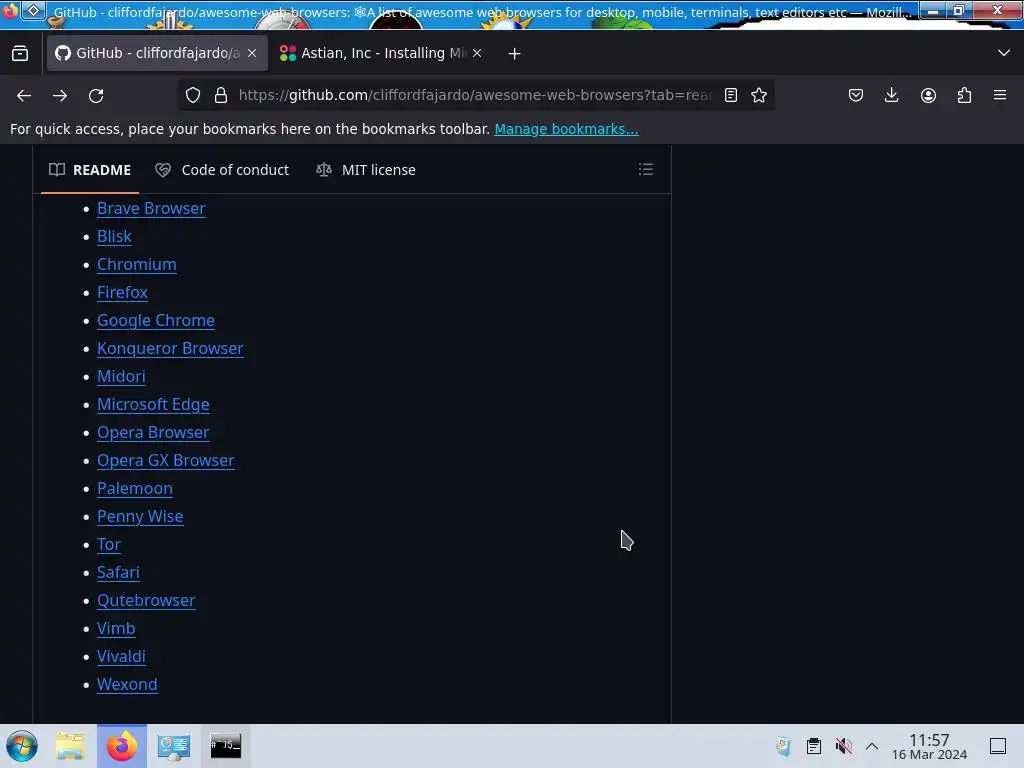Bookmark this page with the star
The width and height of the screenshot is (1024, 768).
point(759,95)
